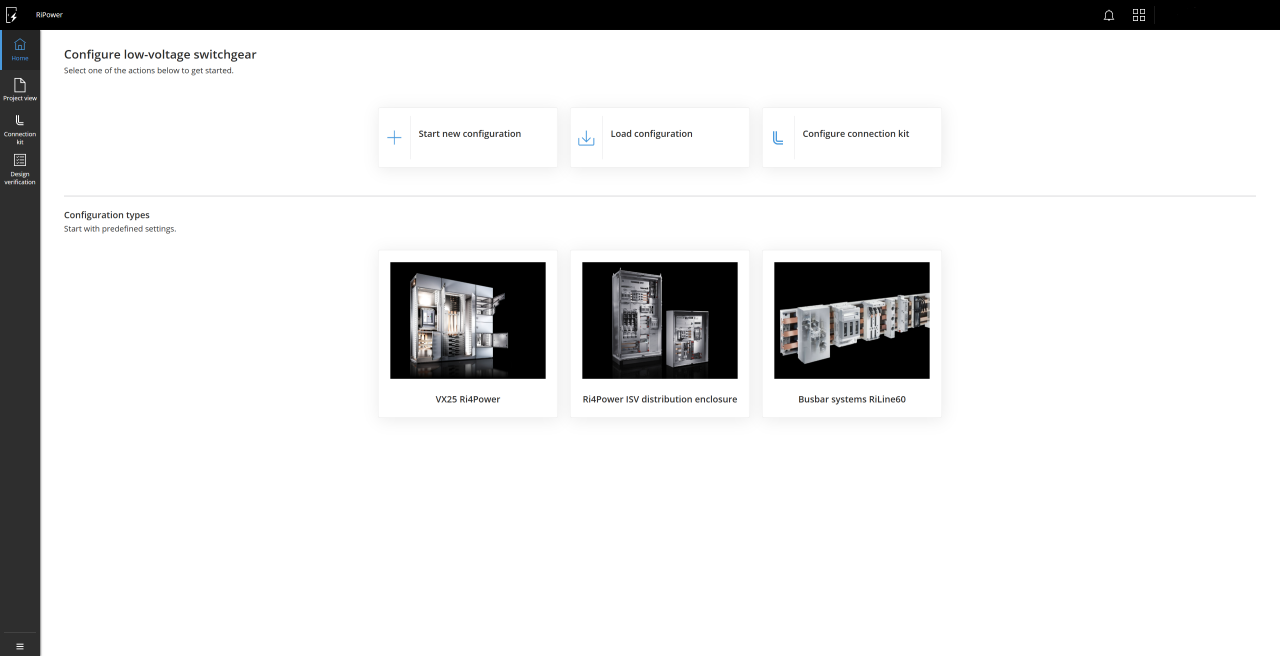Start new configuration
The height and width of the screenshot is (656, 1280).
click(x=469, y=134)
